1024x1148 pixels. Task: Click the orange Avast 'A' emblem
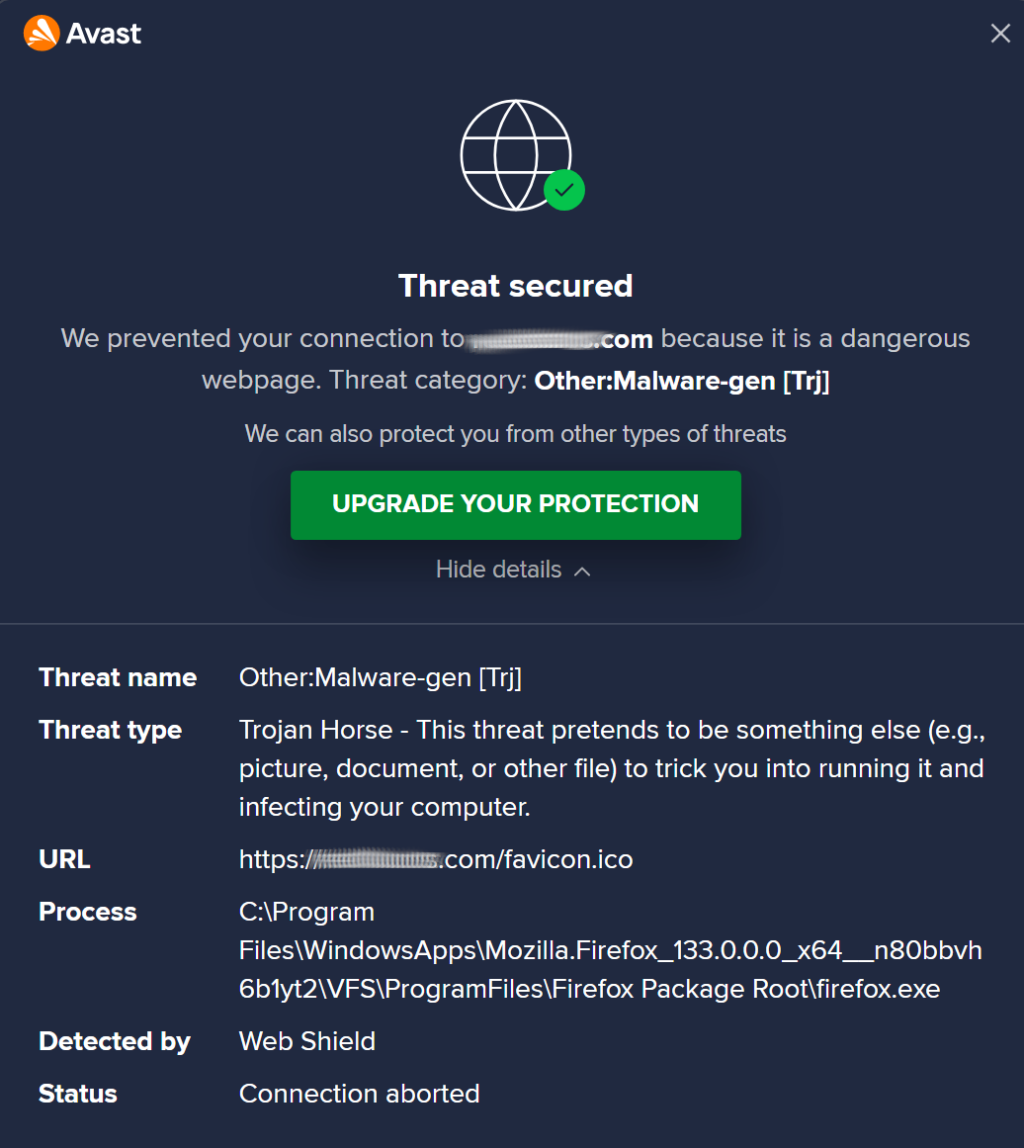(x=40, y=32)
